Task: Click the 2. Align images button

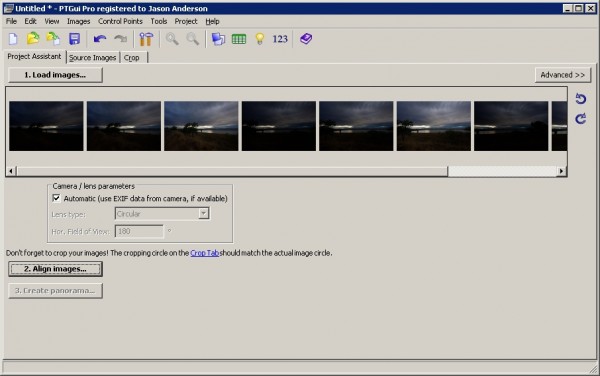Action: 55,269
